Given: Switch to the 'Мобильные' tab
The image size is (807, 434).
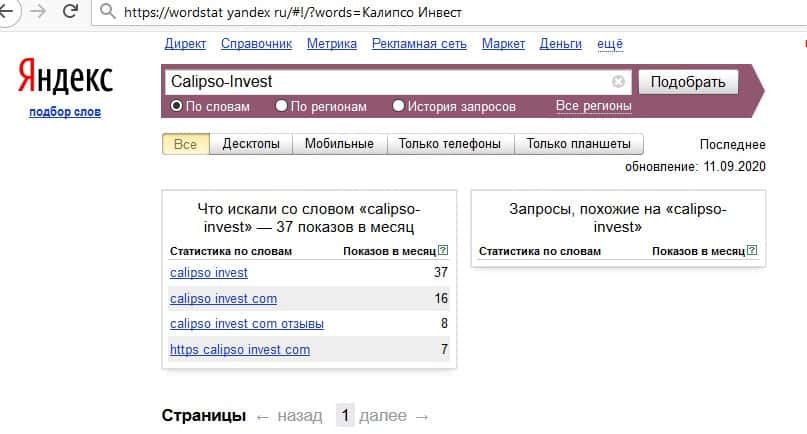Looking at the screenshot, I should (339, 144).
